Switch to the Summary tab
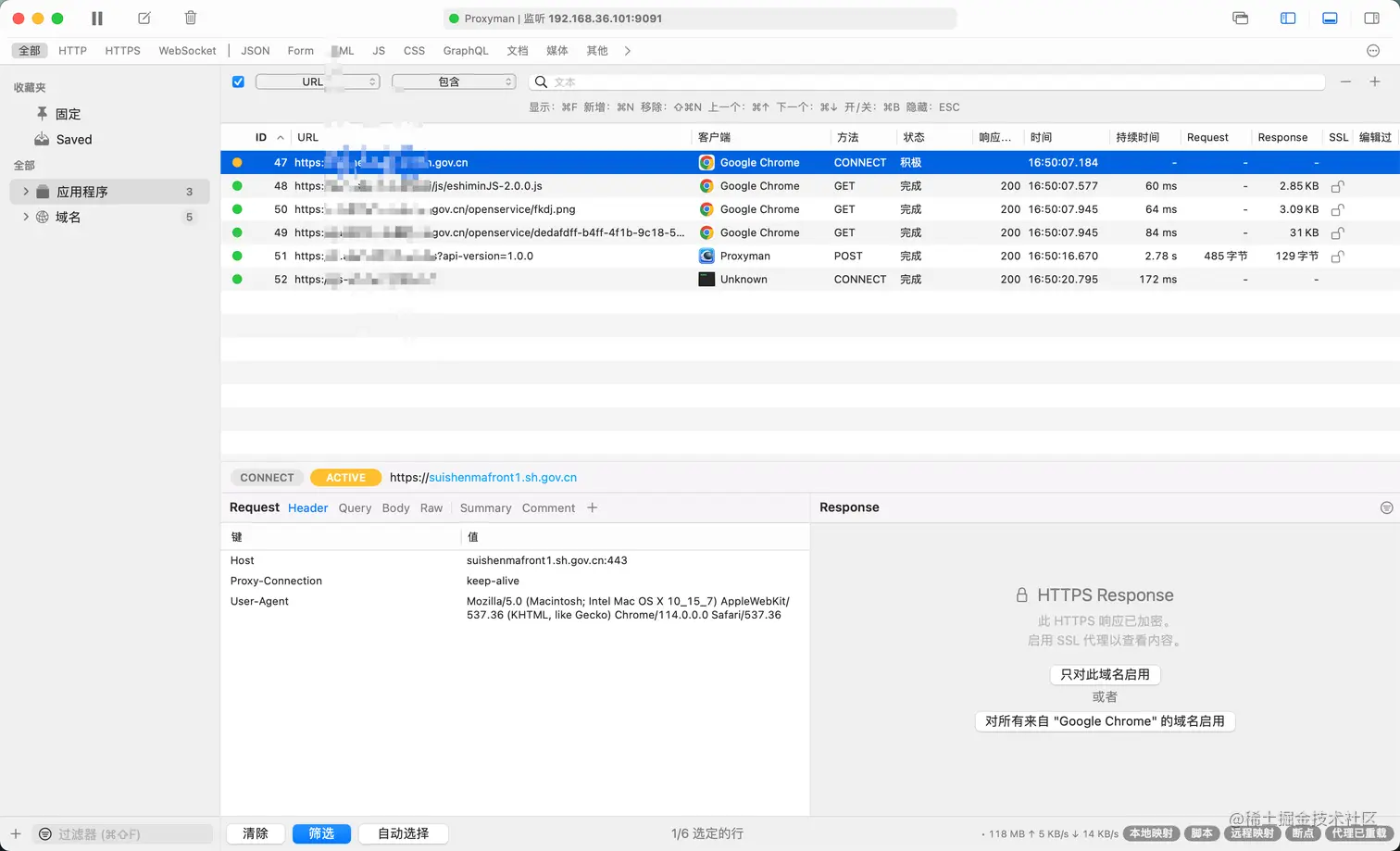This screenshot has height=851, width=1400. pyautogui.click(x=485, y=507)
